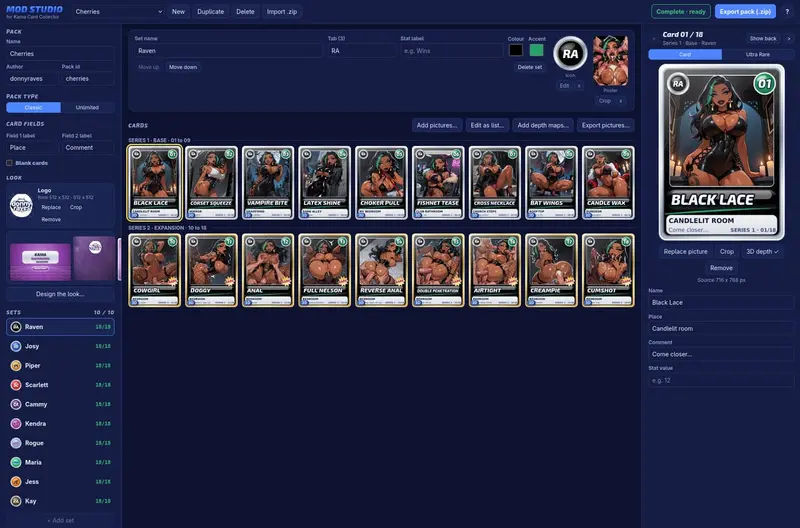Screen dimensions: 800x528
Task: Open the 3D depth dropdown
Action: pos(762,252)
